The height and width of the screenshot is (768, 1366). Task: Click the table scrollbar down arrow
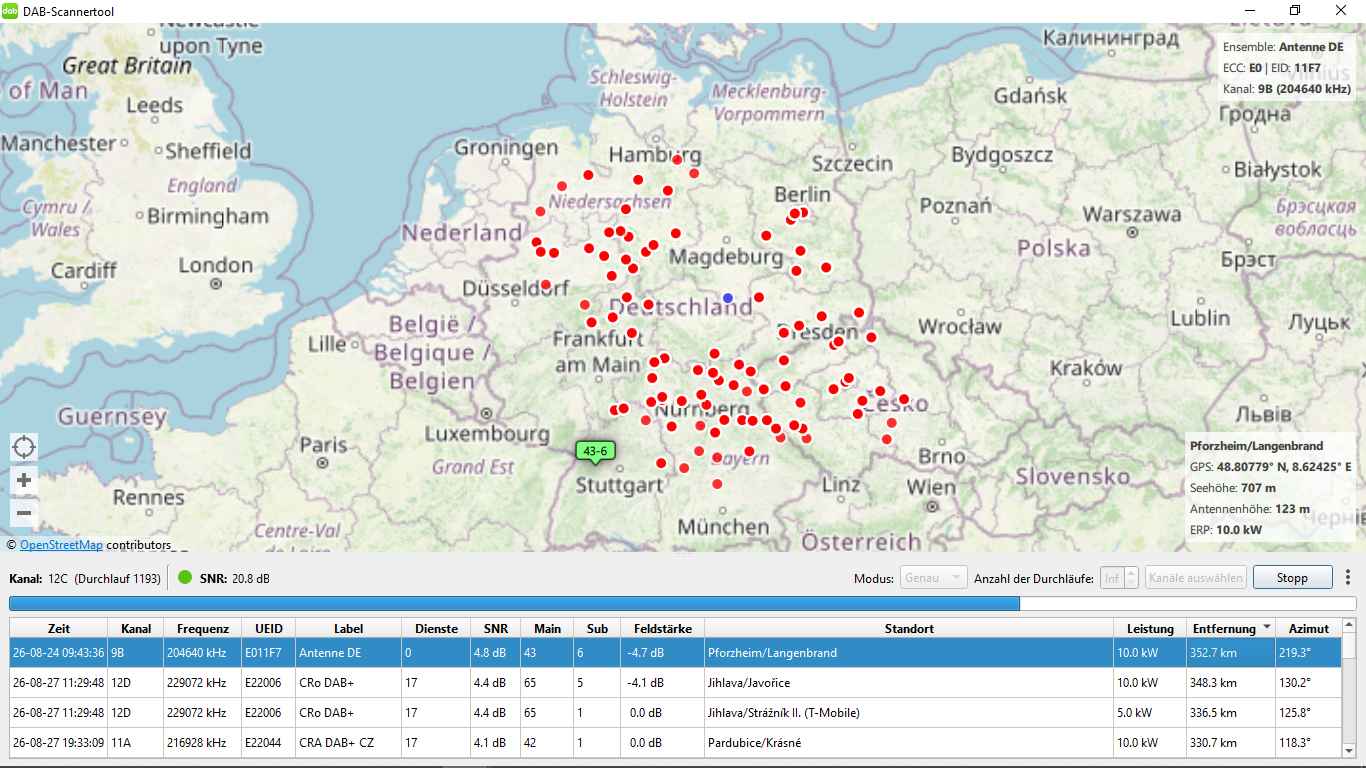click(1349, 750)
